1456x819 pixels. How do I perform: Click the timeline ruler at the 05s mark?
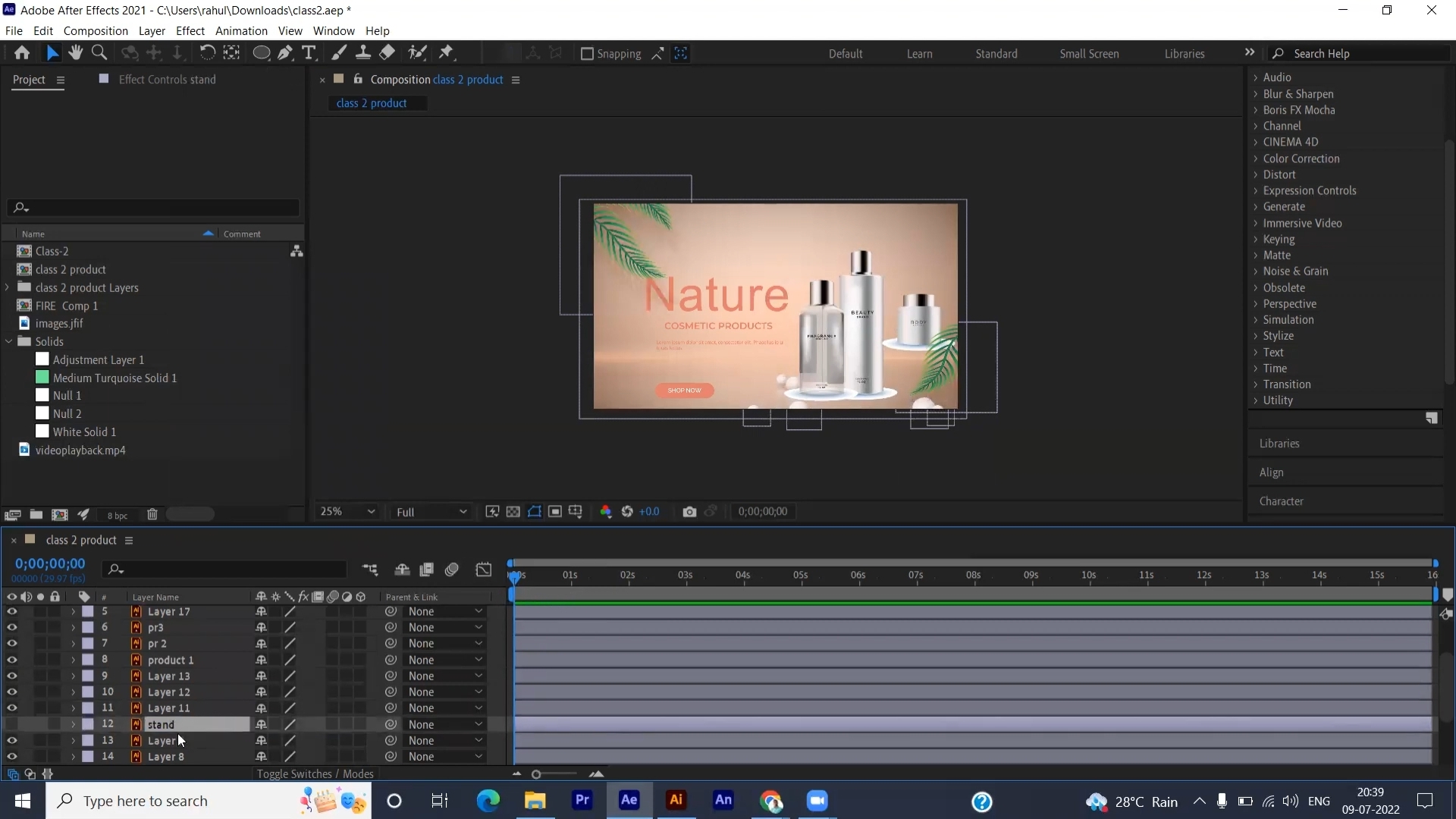click(800, 575)
